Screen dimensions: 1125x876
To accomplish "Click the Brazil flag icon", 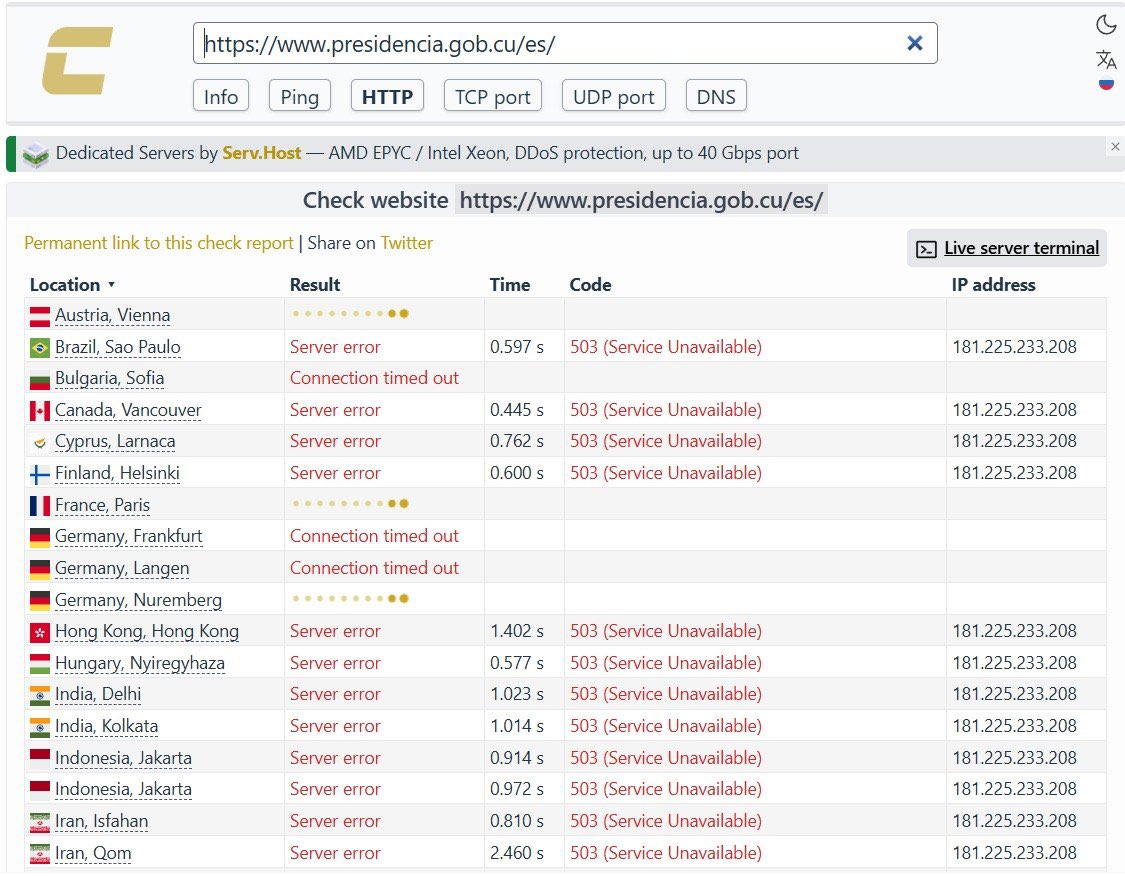I will click(39, 348).
